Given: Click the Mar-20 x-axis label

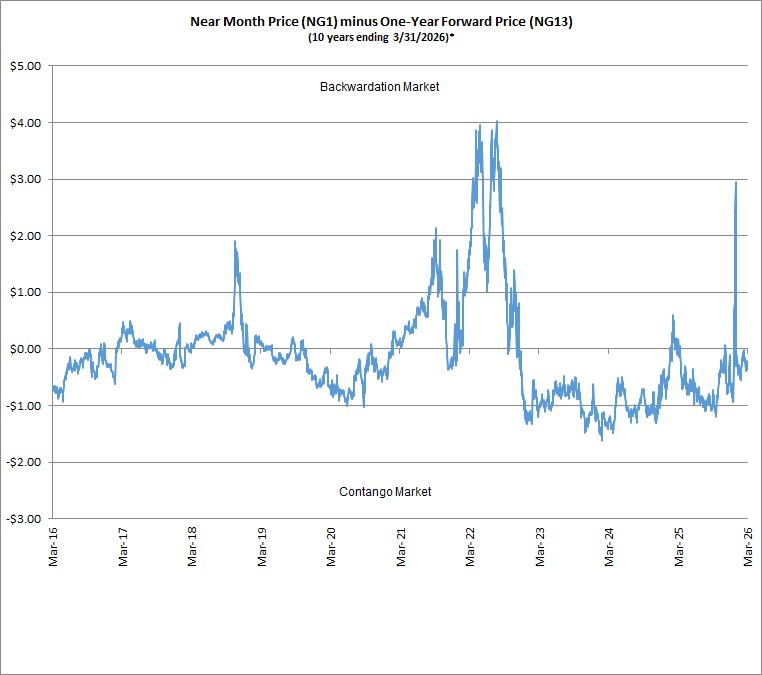Looking at the screenshot, I should (331, 547).
